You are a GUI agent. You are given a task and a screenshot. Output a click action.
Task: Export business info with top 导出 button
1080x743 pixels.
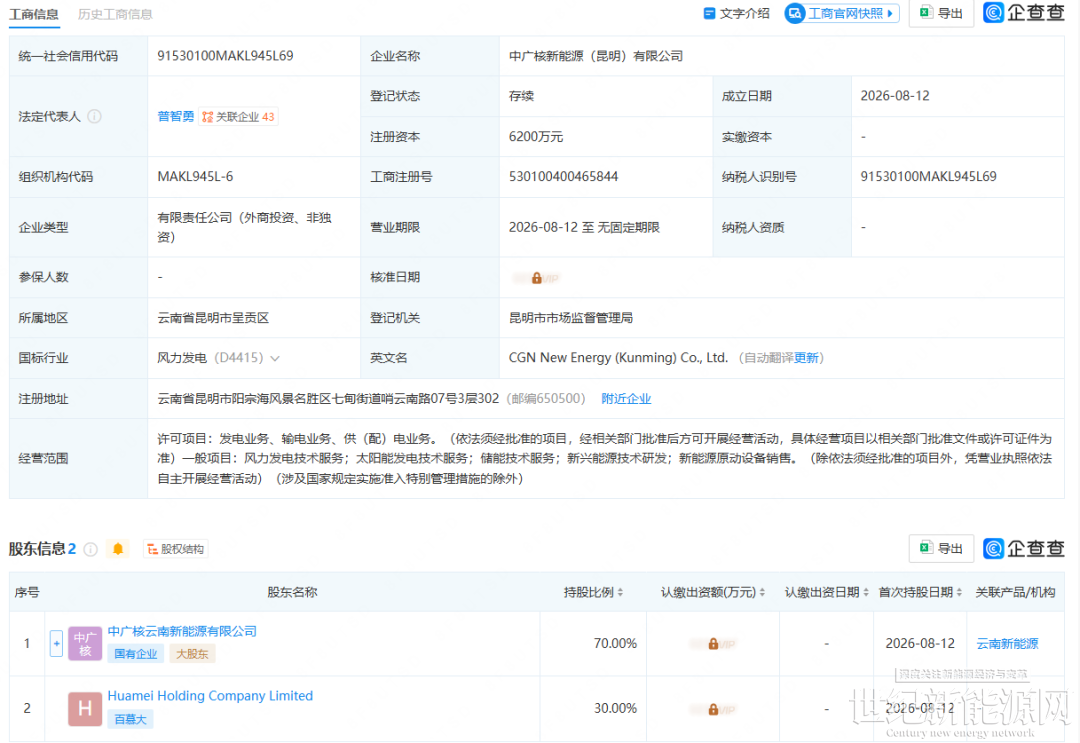(942, 13)
